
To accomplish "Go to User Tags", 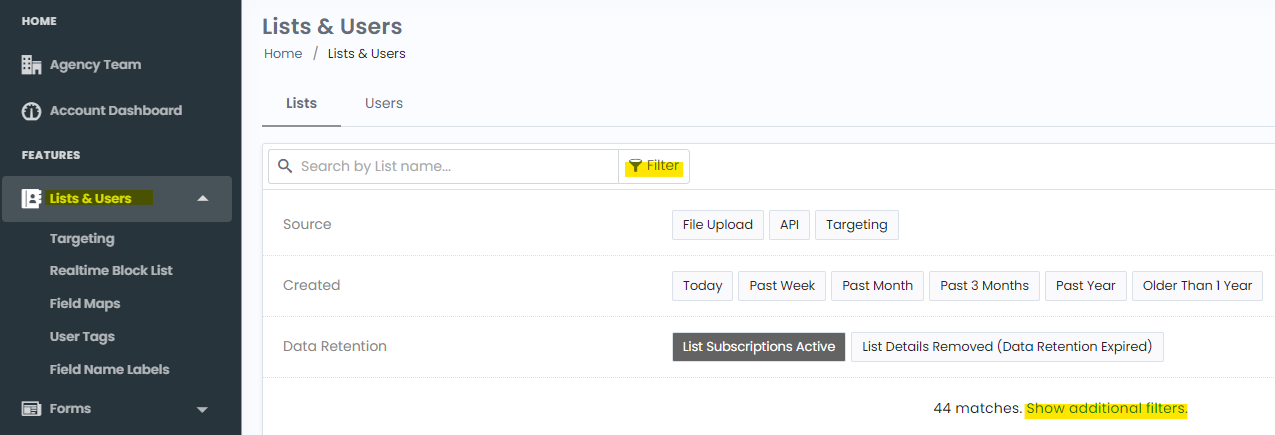I will click(x=82, y=336).
